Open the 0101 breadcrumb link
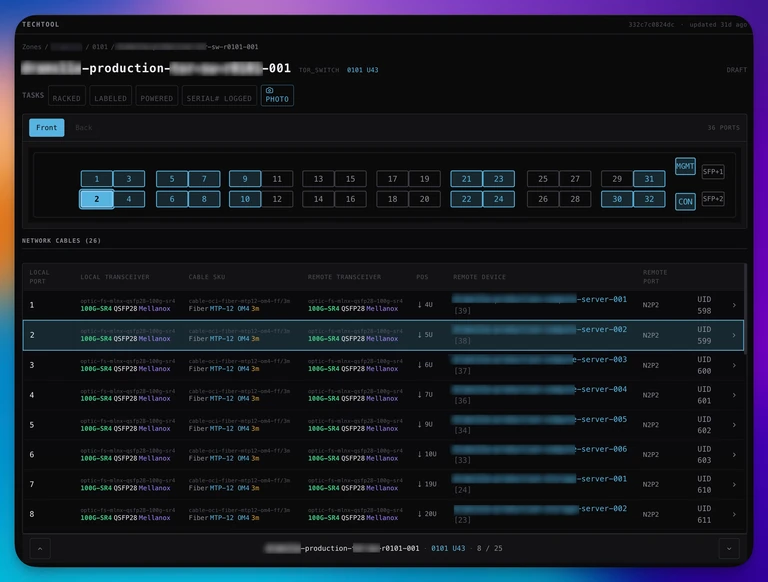Image resolution: width=768 pixels, height=582 pixels. pyautogui.click(x=99, y=47)
